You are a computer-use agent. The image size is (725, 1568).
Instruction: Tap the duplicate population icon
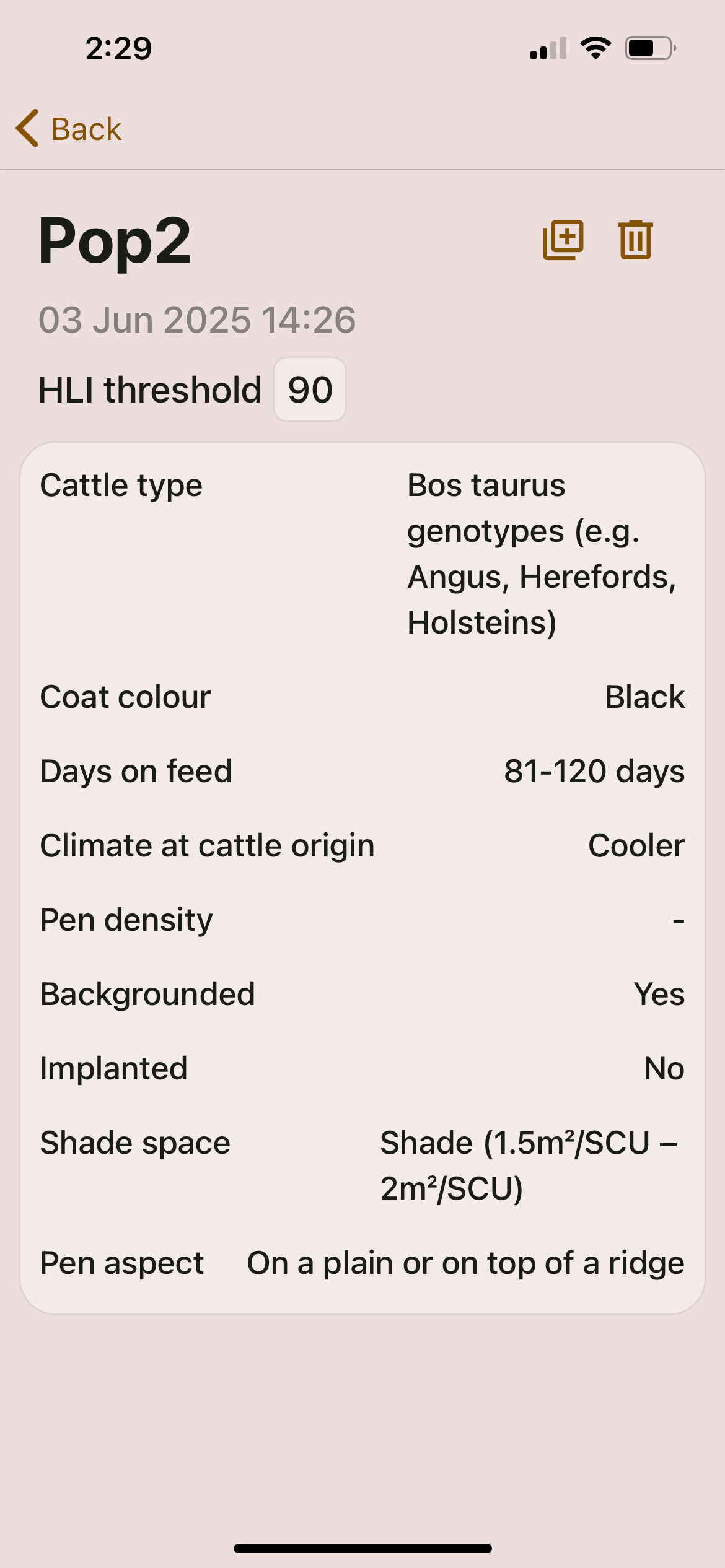click(x=563, y=240)
